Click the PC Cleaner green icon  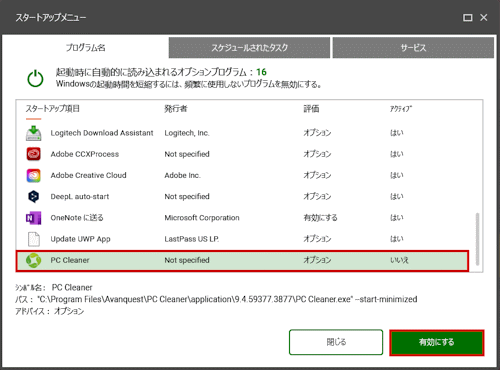[x=33, y=260]
